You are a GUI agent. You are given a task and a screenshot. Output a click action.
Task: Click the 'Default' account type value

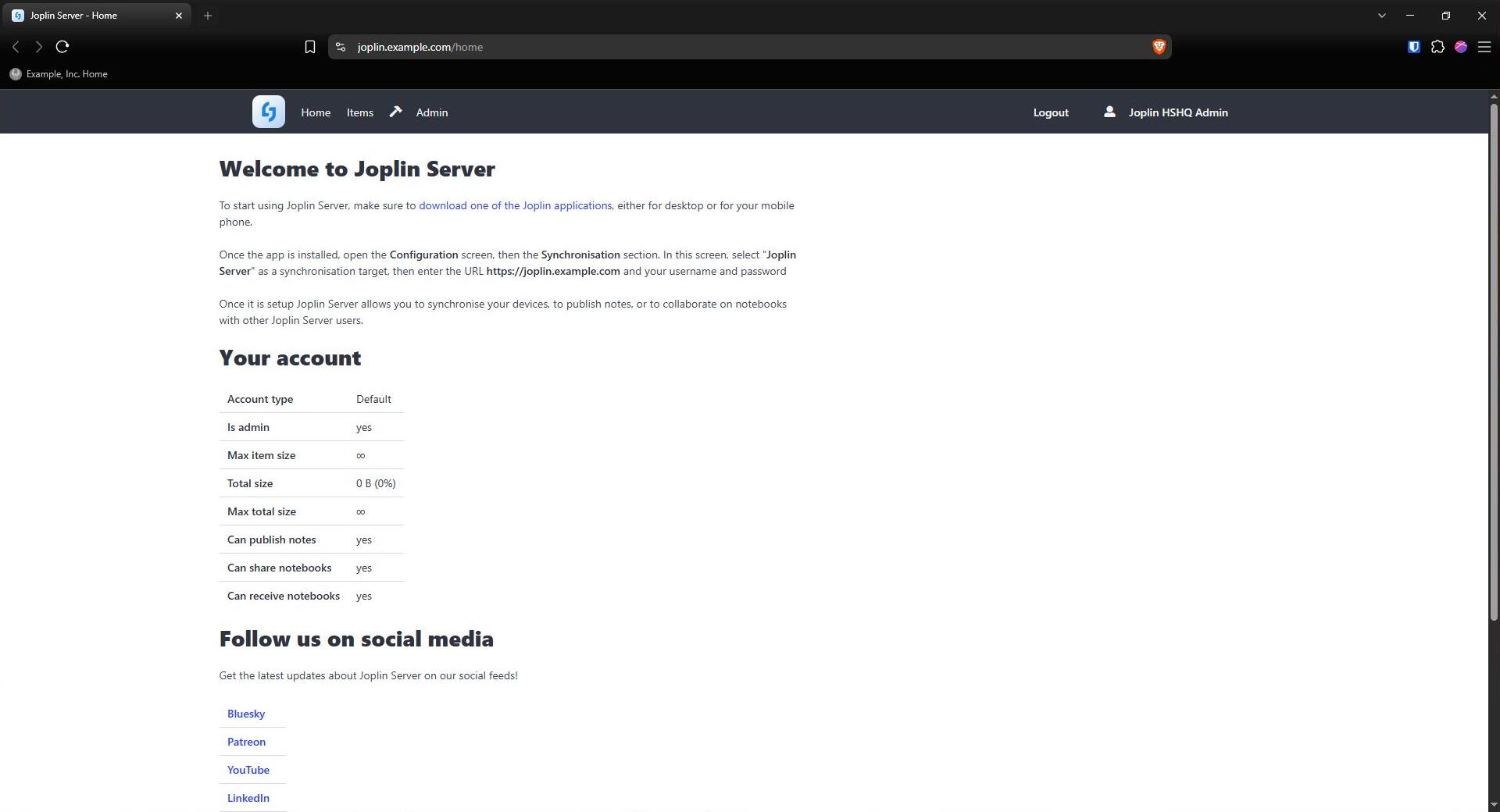pos(373,399)
